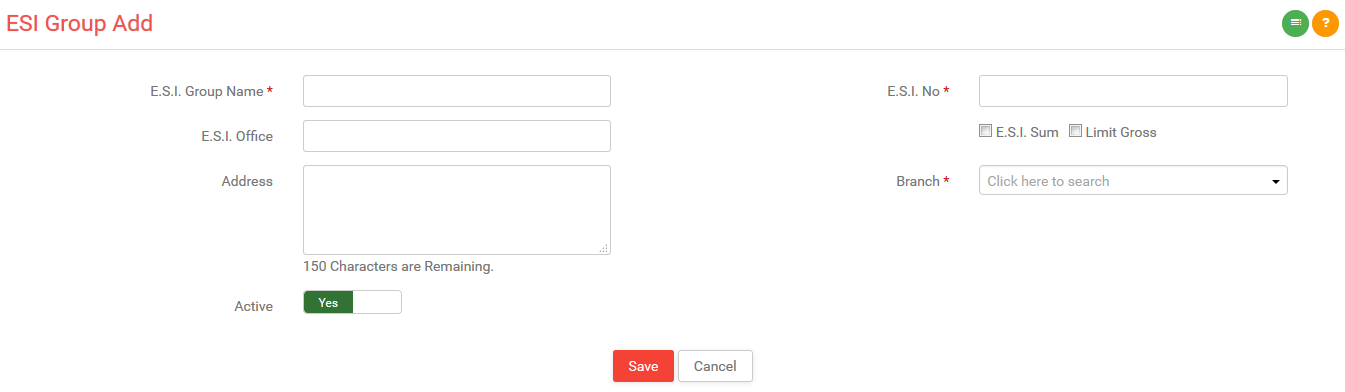Click the ESI Group Add page heading
The image size is (1345, 392).
coord(80,23)
